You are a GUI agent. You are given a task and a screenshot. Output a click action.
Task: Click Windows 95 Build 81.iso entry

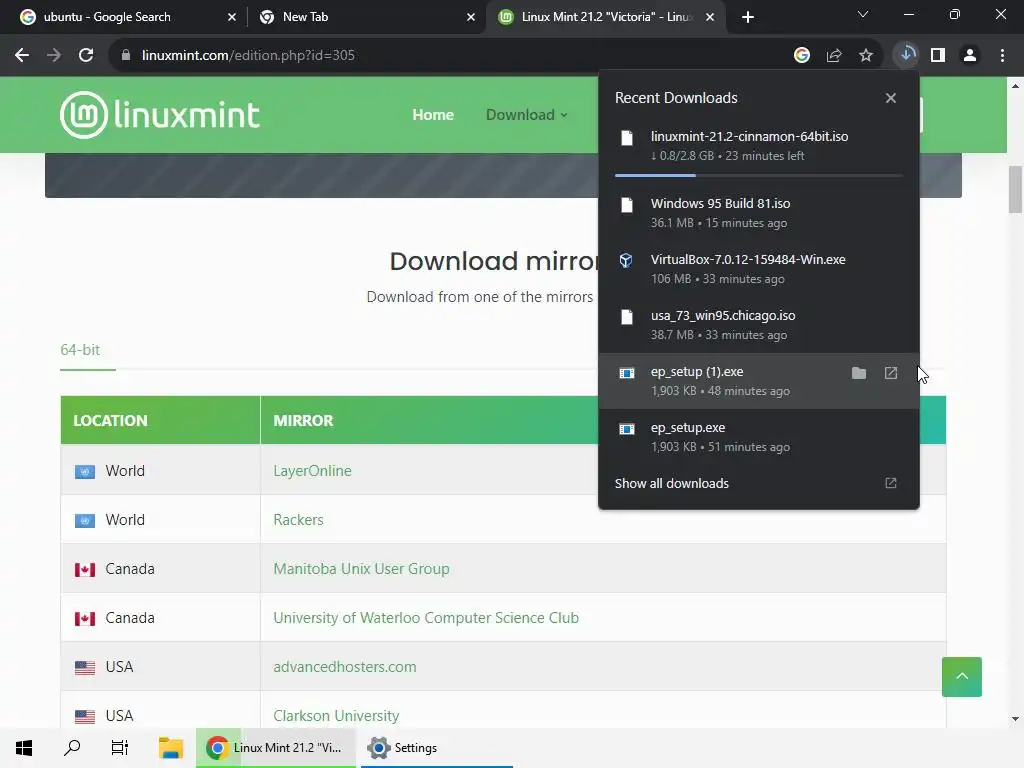[x=759, y=213]
